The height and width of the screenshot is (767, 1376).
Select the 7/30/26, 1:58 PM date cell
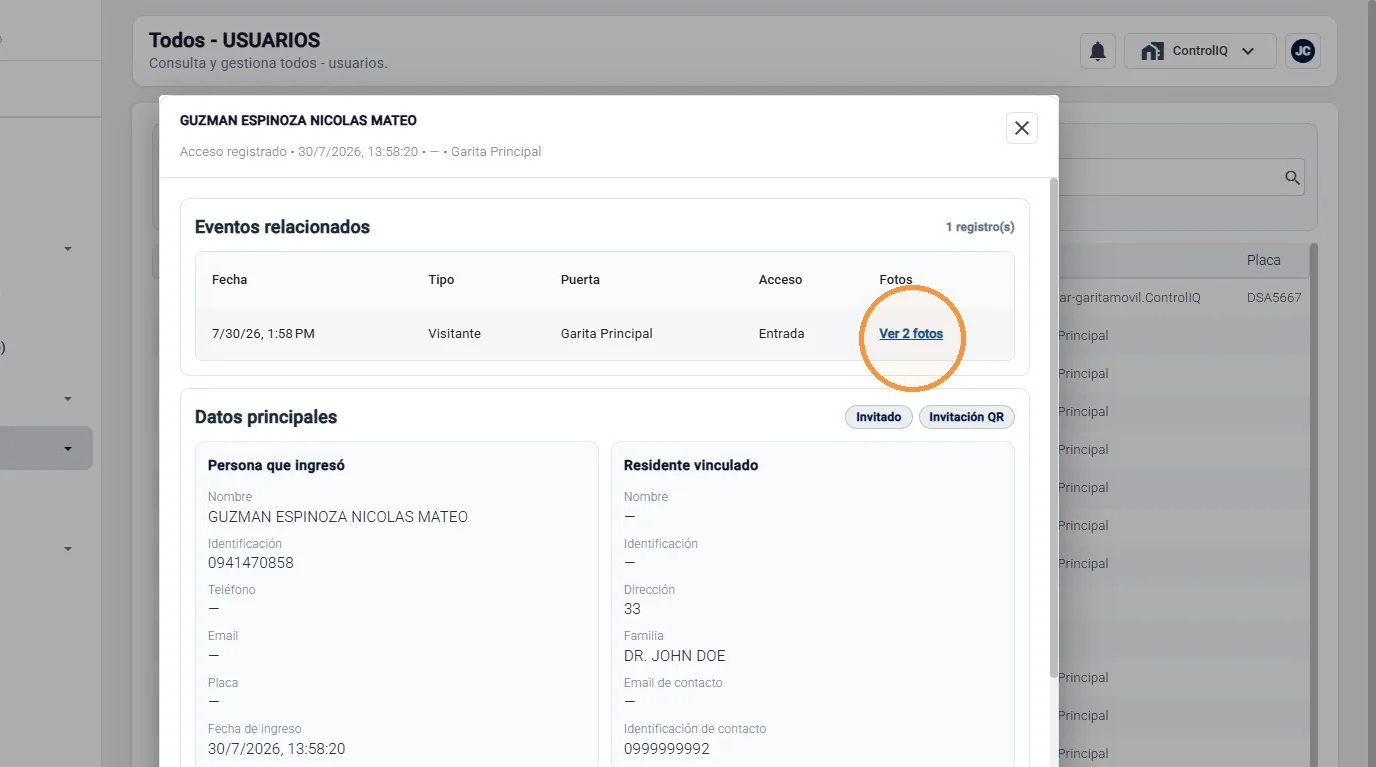[x=263, y=334]
